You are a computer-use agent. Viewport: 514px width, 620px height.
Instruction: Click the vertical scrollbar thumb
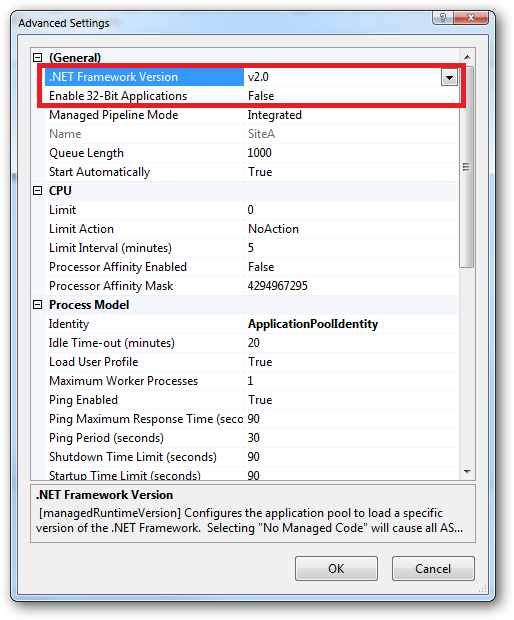467,167
